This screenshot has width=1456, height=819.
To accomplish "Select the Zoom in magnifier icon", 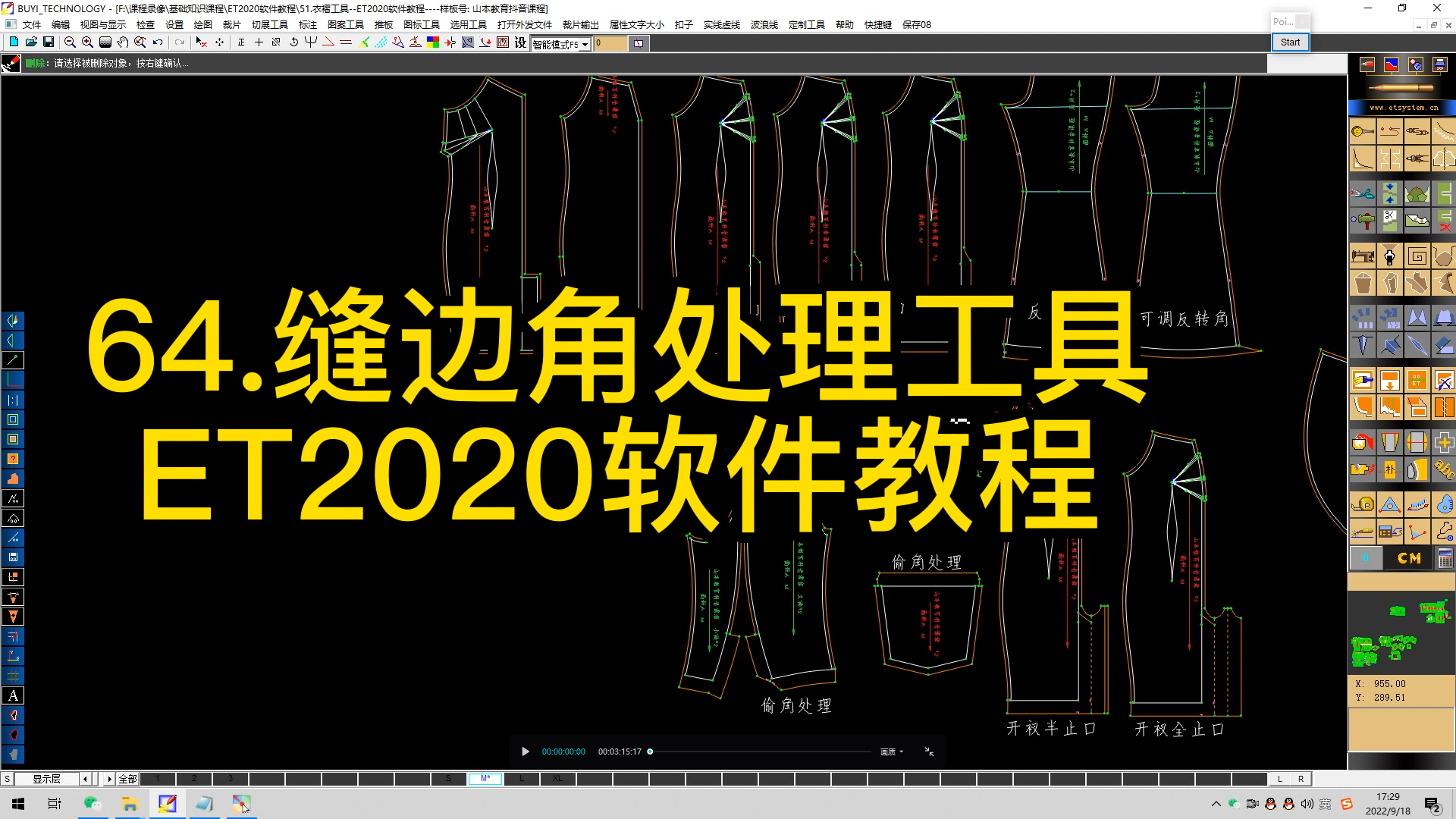I will (87, 42).
